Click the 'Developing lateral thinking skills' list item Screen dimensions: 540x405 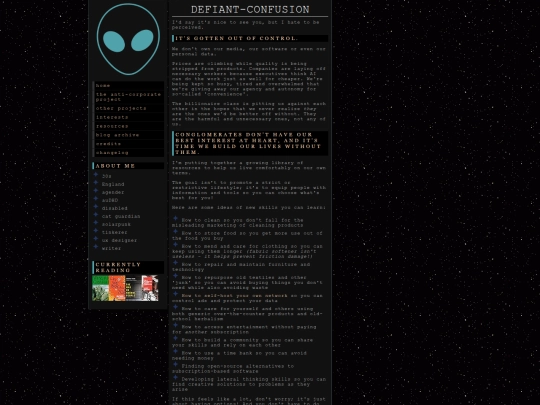(x=249, y=384)
